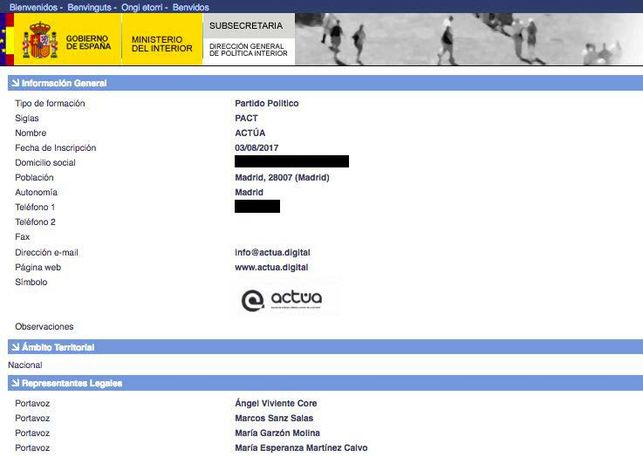Click the www.actua.digital web page value

coord(271,267)
